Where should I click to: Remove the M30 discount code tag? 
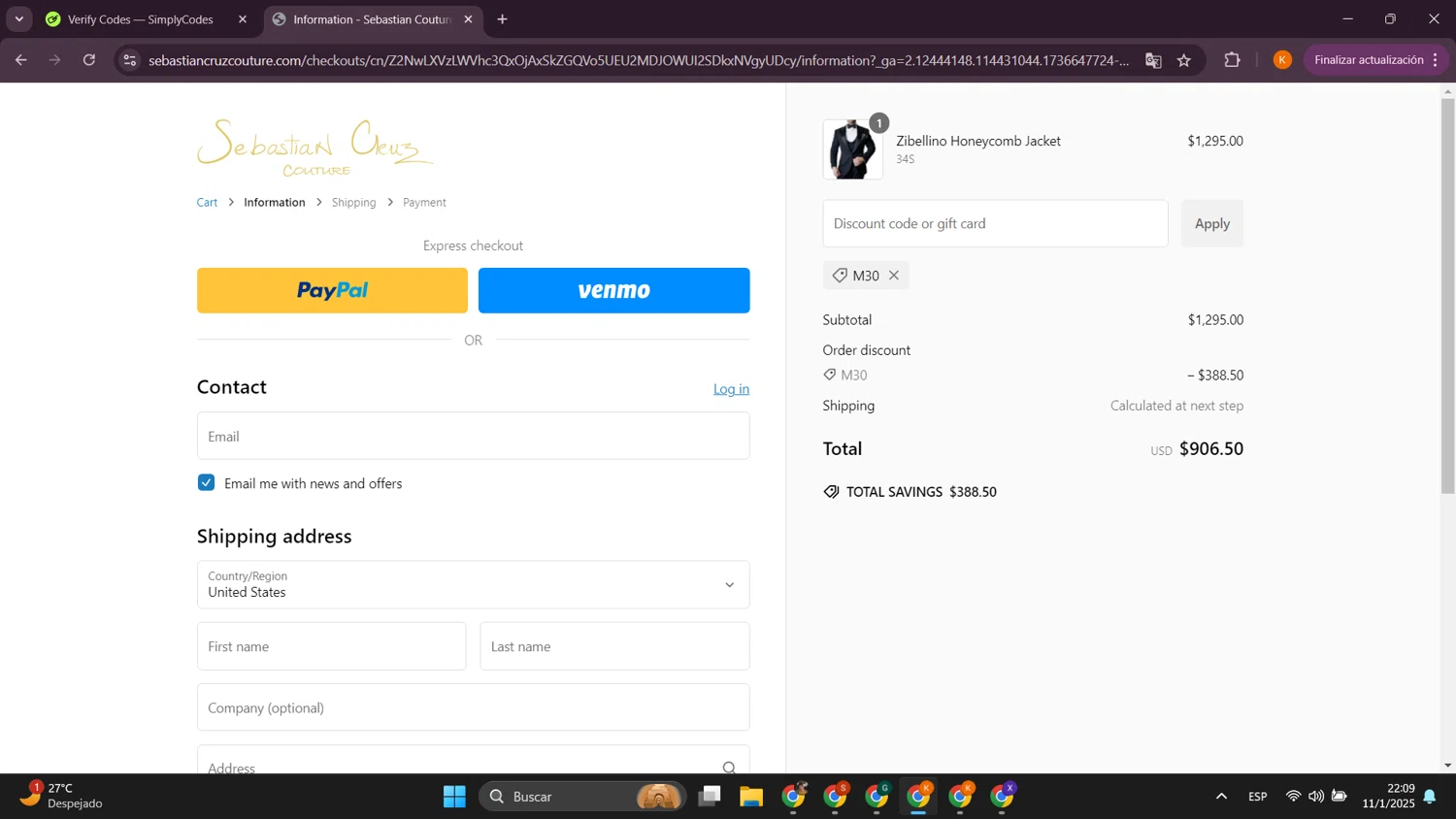tap(894, 276)
